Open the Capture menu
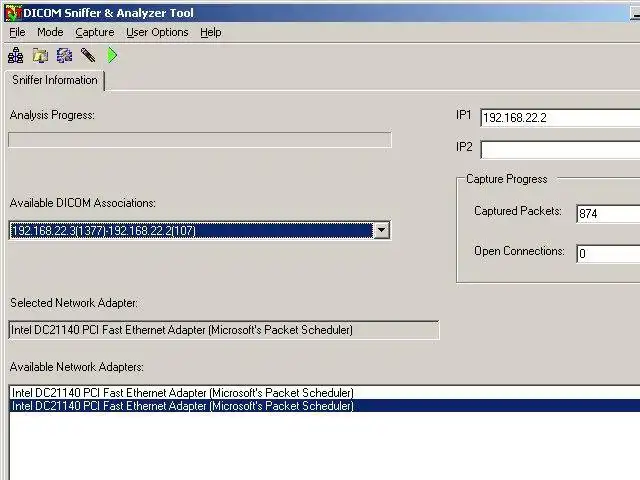This screenshot has height=480, width=640. (x=95, y=32)
